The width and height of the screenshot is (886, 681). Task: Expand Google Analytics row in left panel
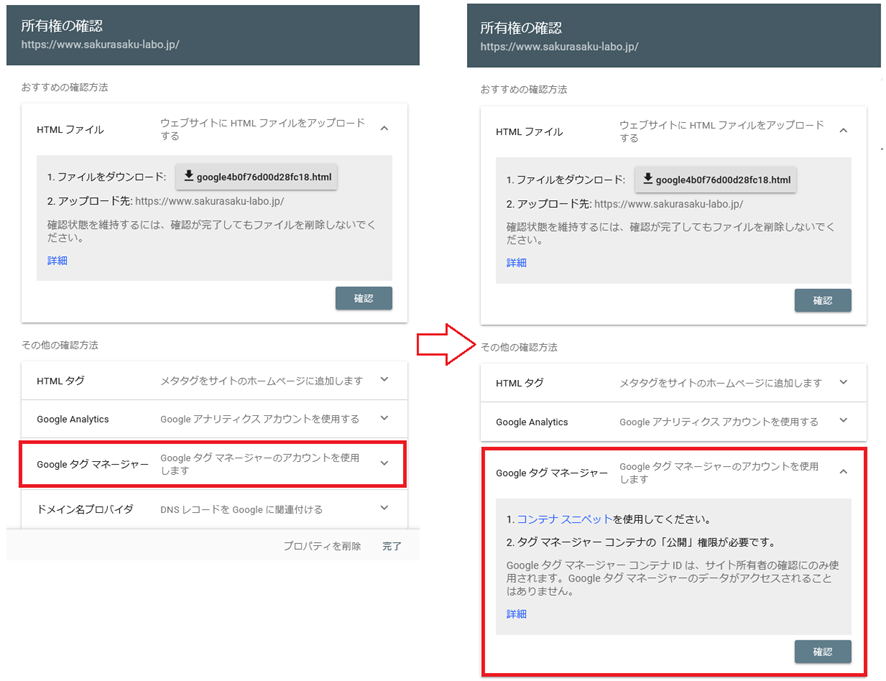click(x=384, y=418)
